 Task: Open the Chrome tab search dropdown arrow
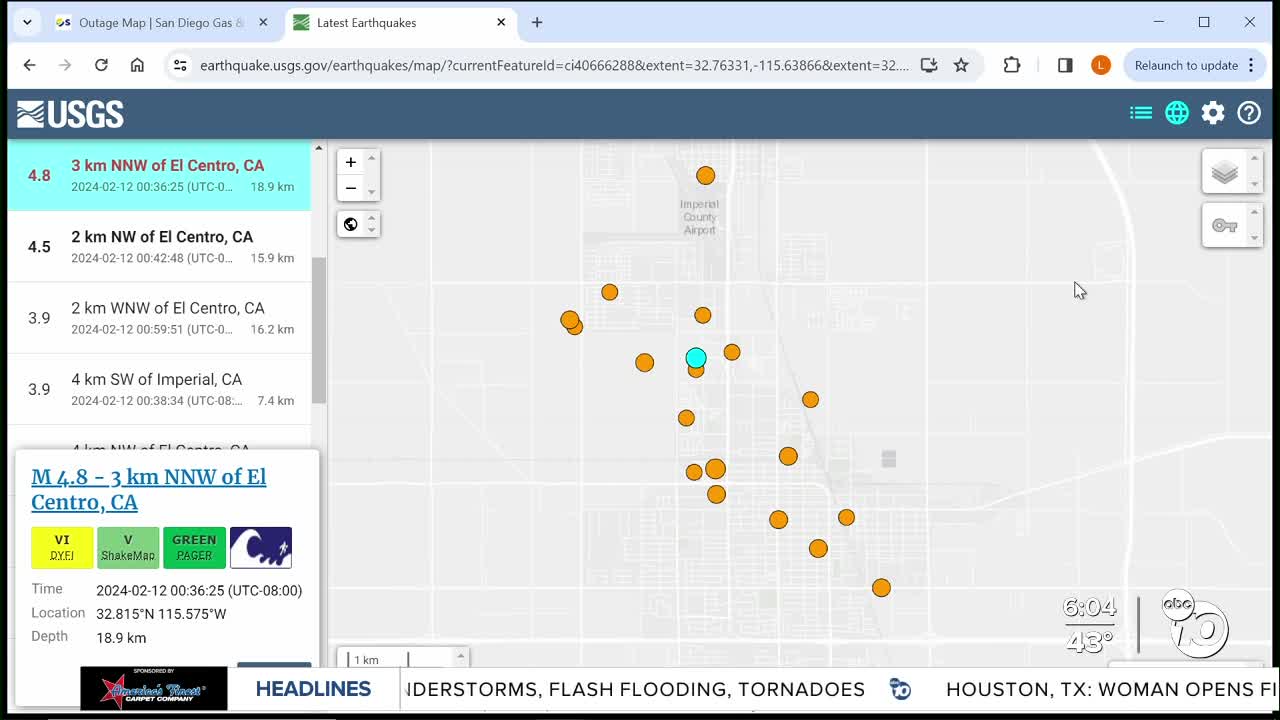tap(27, 22)
